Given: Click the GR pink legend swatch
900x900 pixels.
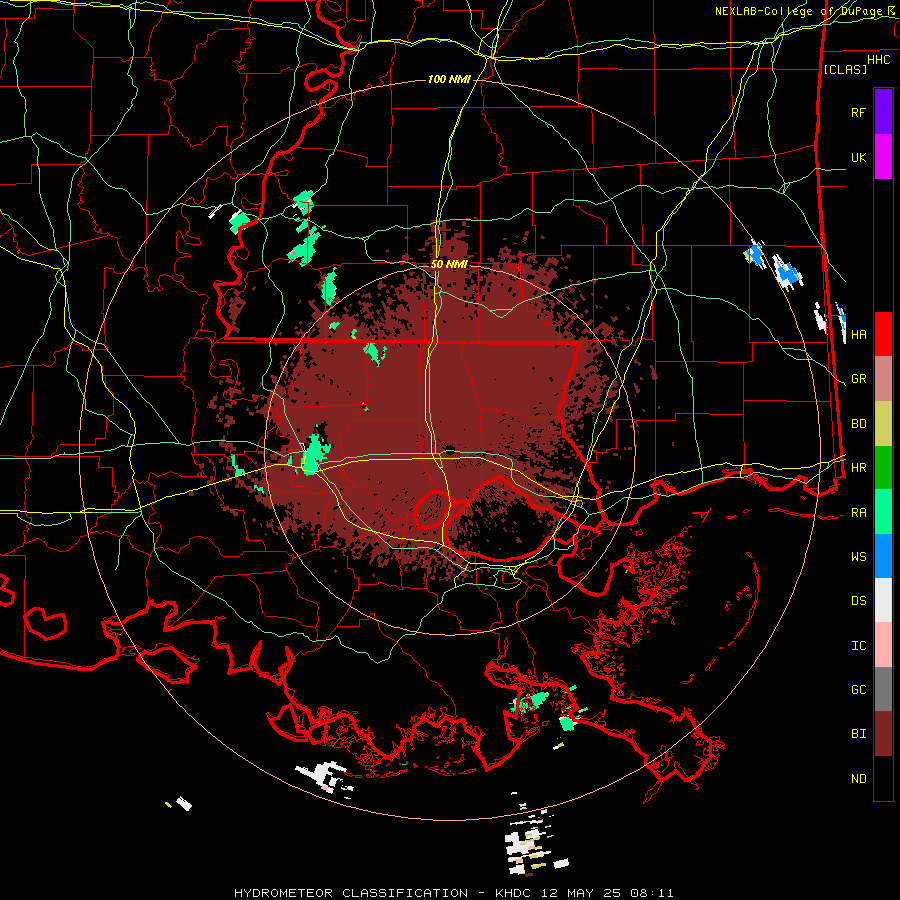Looking at the screenshot, I should 883,379.
